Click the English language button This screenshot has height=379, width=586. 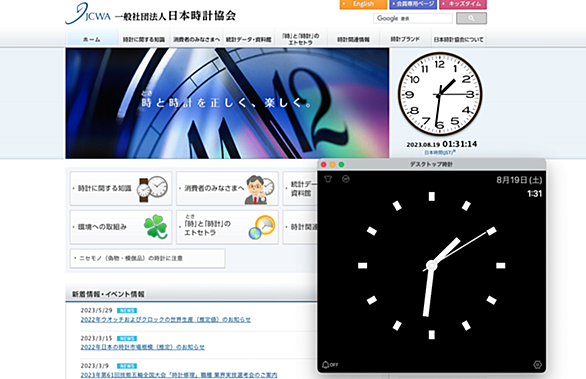coord(363,4)
